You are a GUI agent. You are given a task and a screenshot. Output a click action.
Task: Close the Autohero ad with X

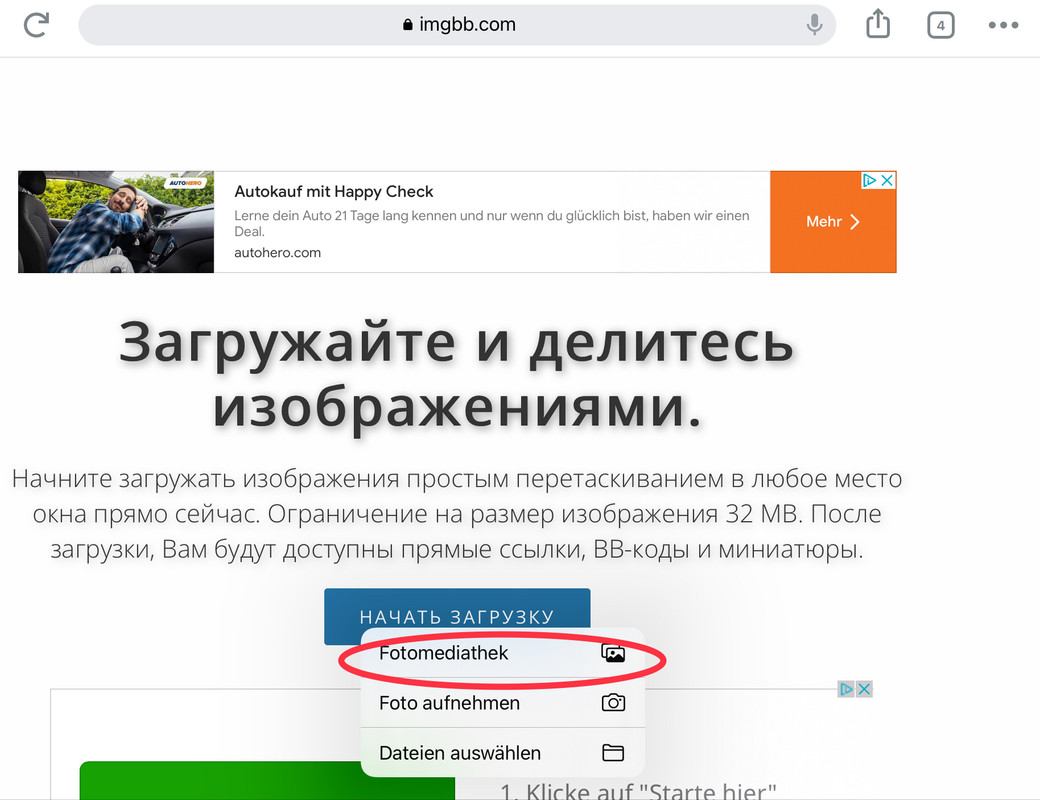887,180
